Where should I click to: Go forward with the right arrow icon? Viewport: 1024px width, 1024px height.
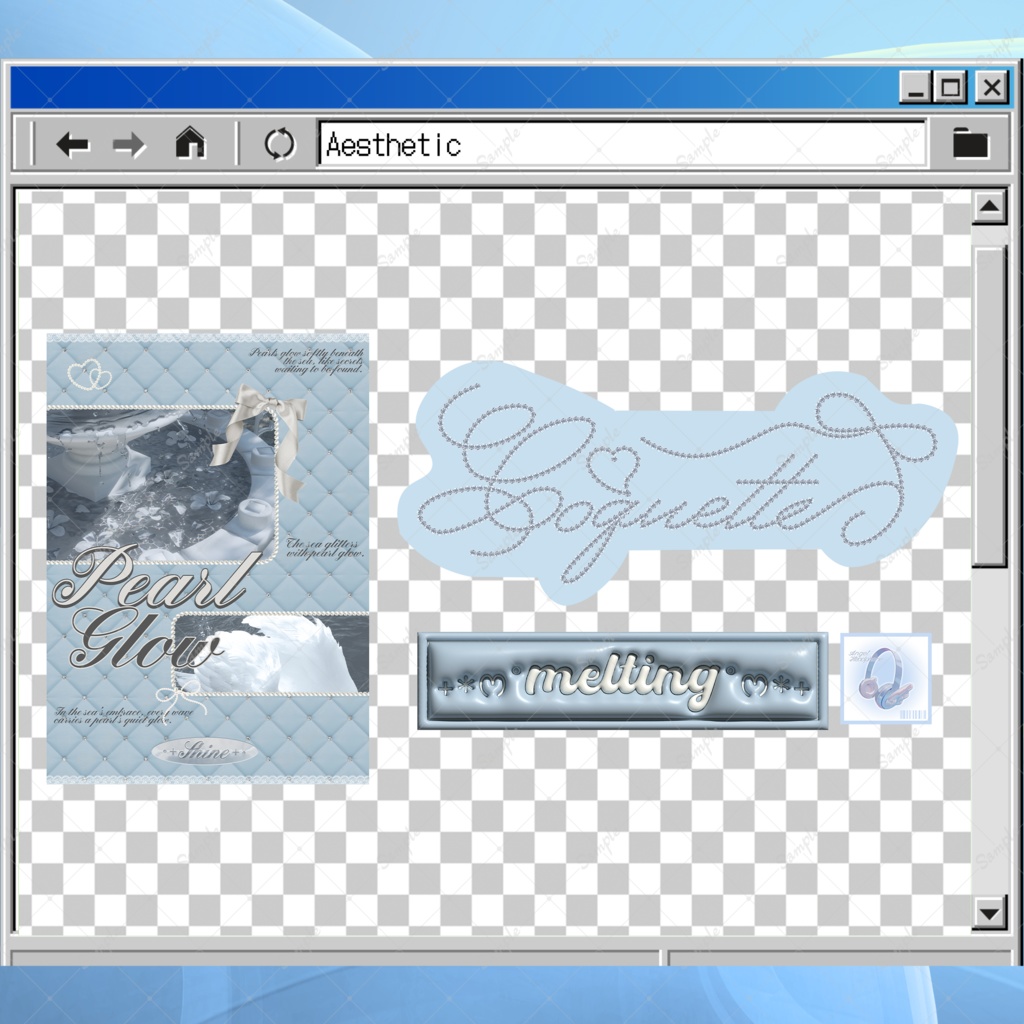pyautogui.click(x=129, y=144)
